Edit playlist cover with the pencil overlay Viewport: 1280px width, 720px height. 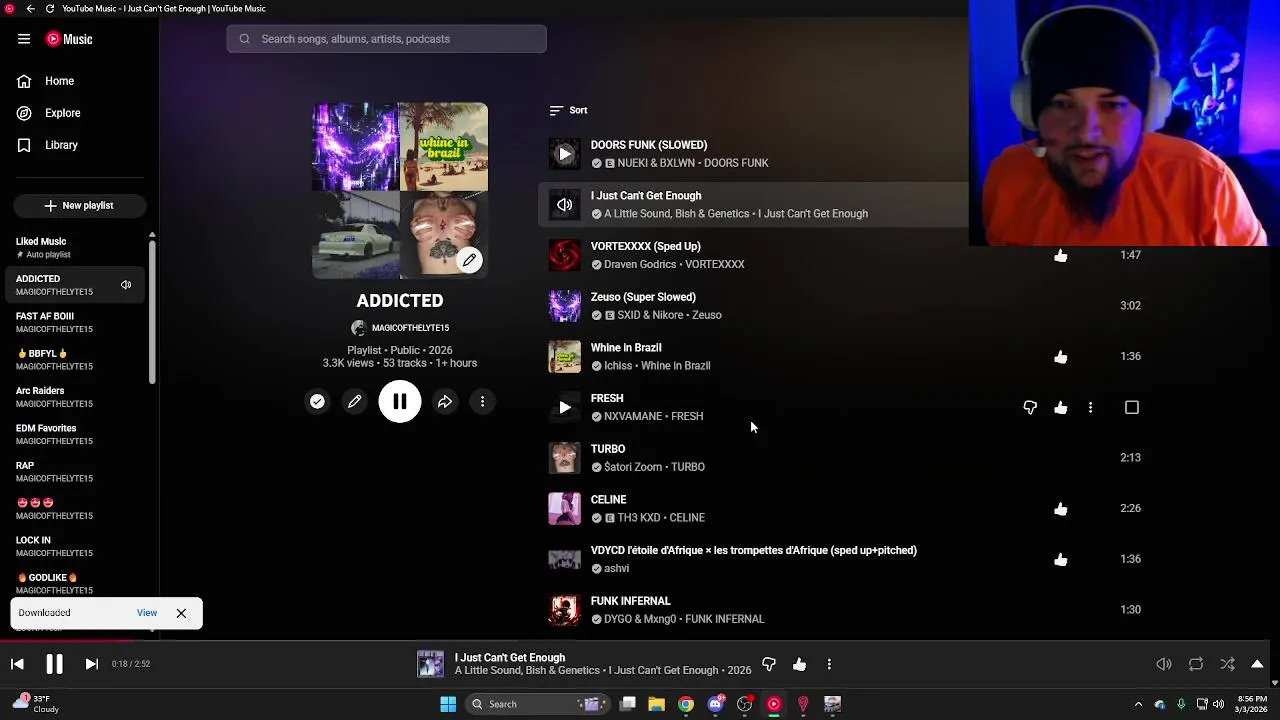(x=469, y=260)
